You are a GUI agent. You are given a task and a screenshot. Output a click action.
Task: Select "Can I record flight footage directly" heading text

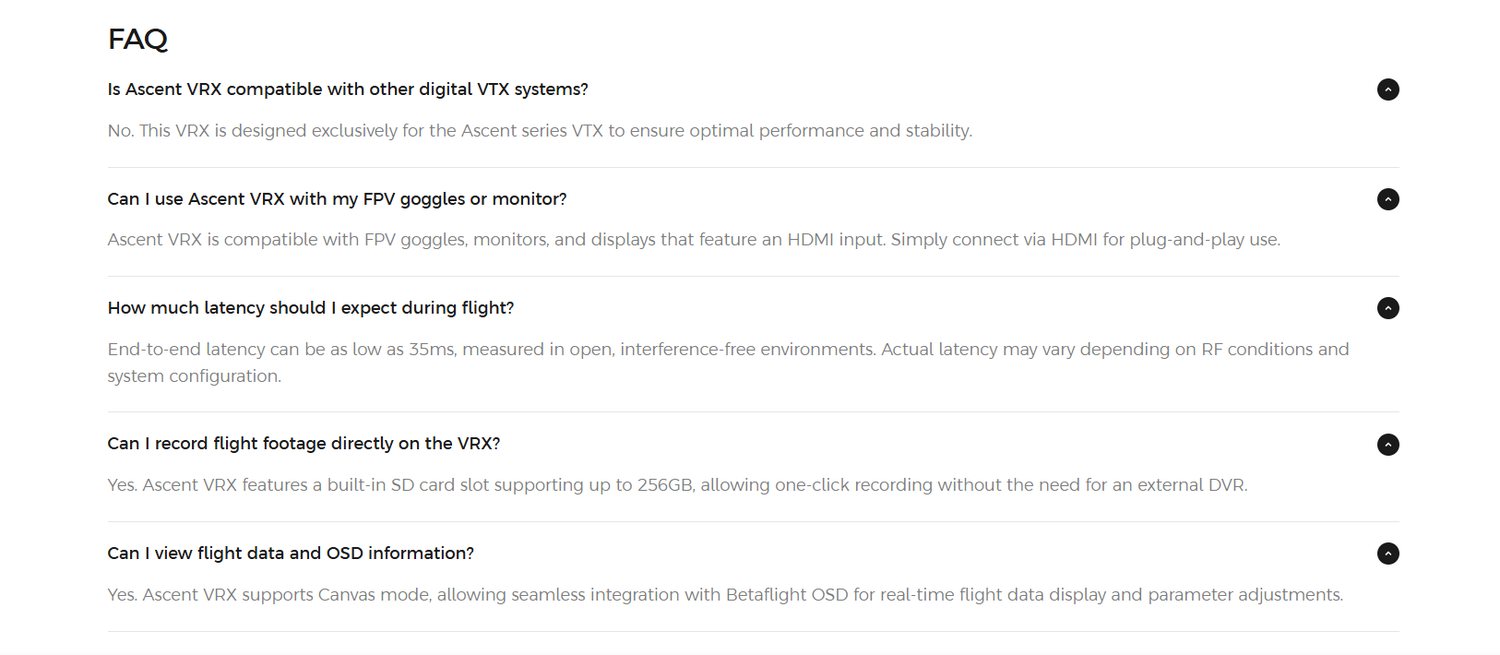[x=304, y=443]
